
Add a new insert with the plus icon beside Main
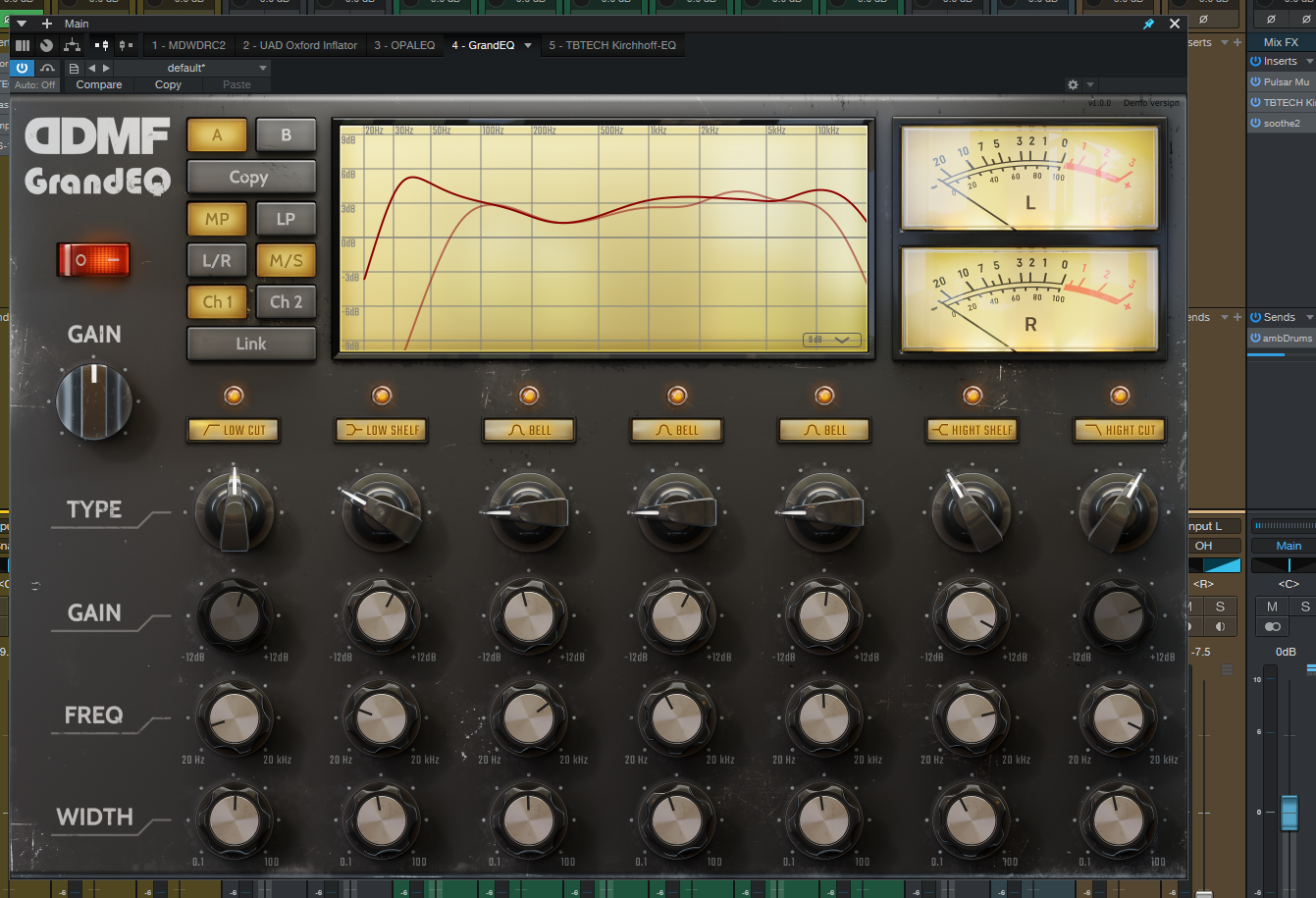coord(46,24)
